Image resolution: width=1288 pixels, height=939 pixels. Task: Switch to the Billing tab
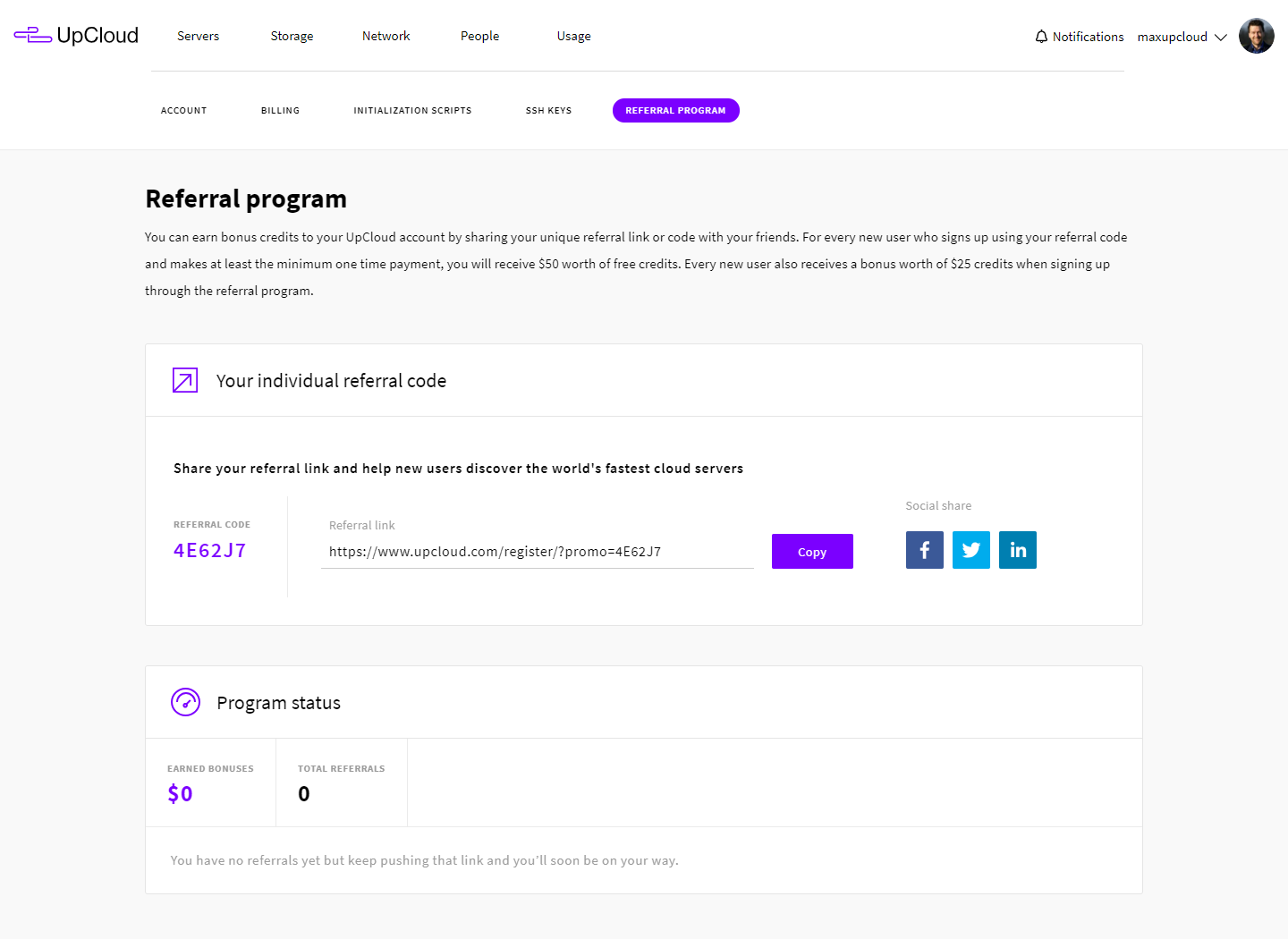[280, 111]
